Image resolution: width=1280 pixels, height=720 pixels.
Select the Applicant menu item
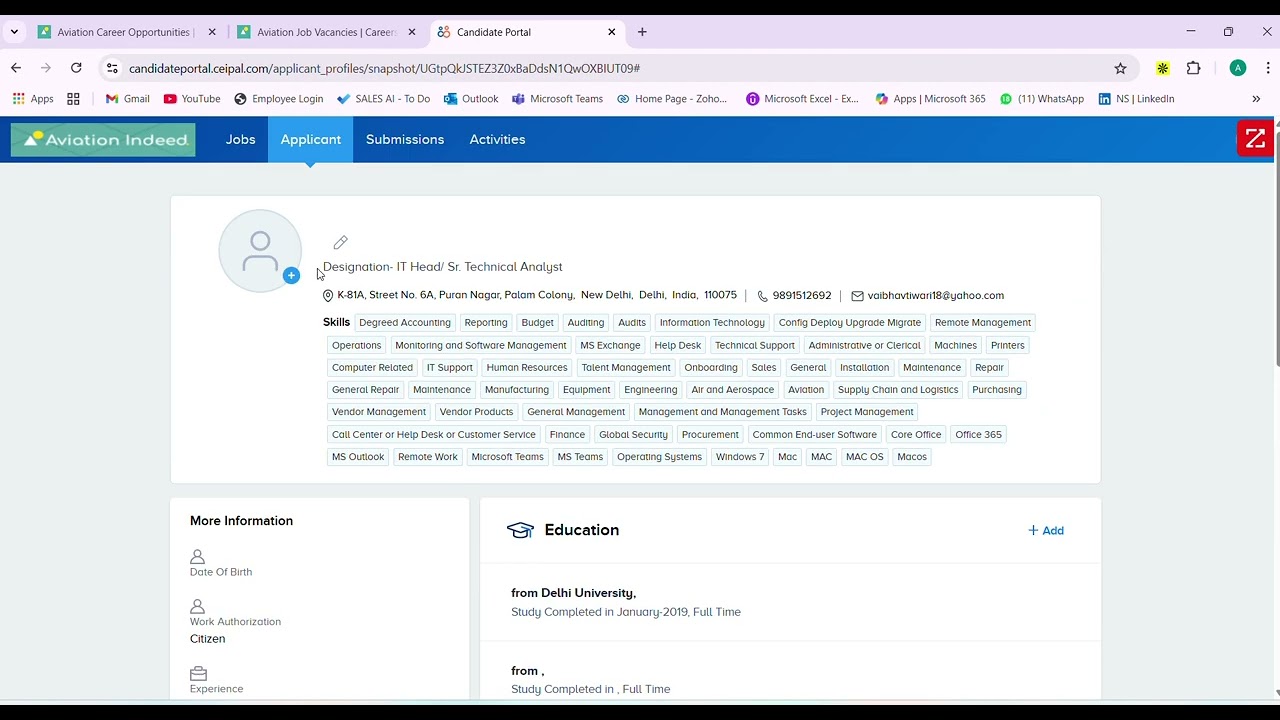click(310, 139)
